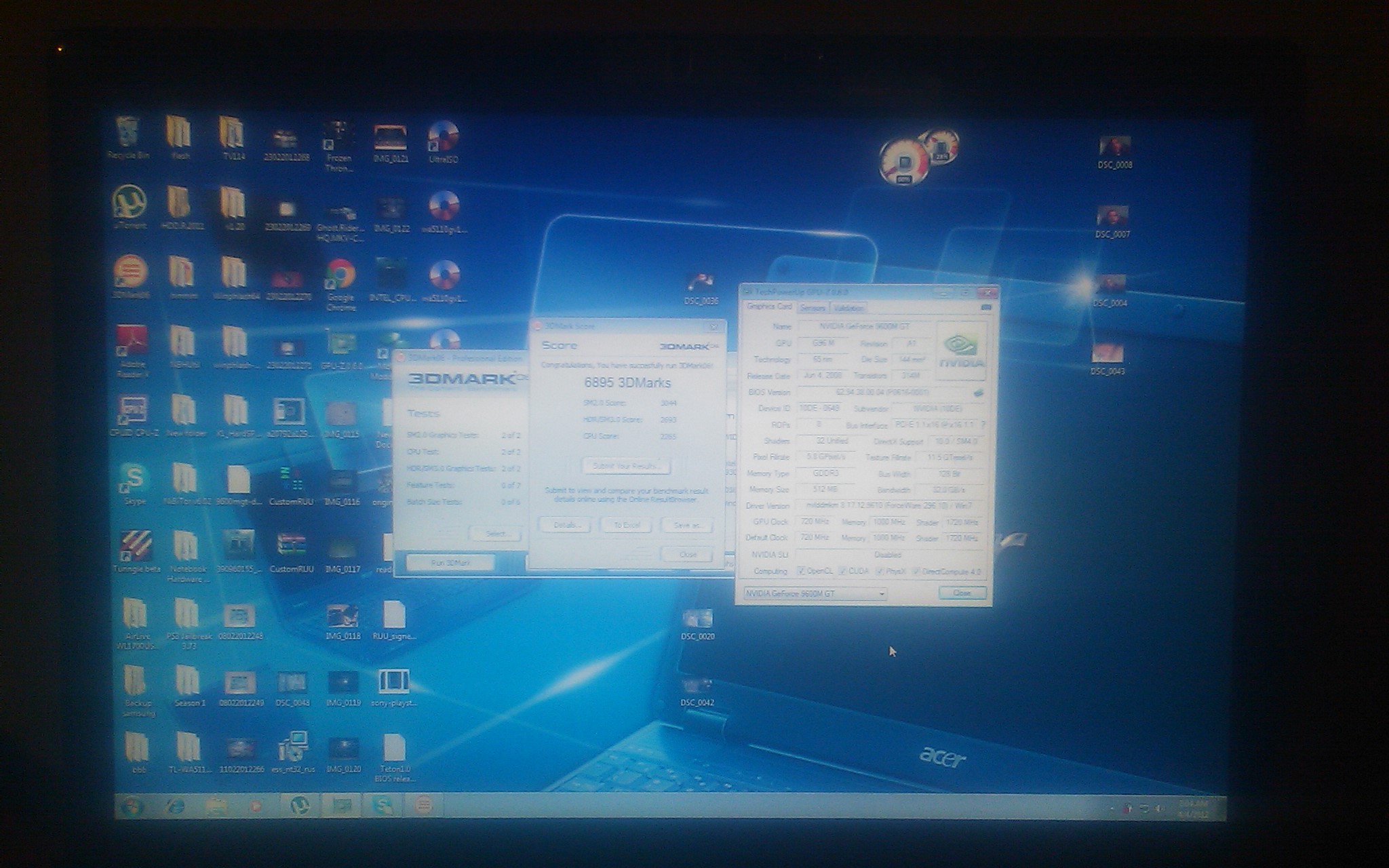Open the Skype desktop shortcut
The height and width of the screenshot is (868, 1389).
click(134, 484)
